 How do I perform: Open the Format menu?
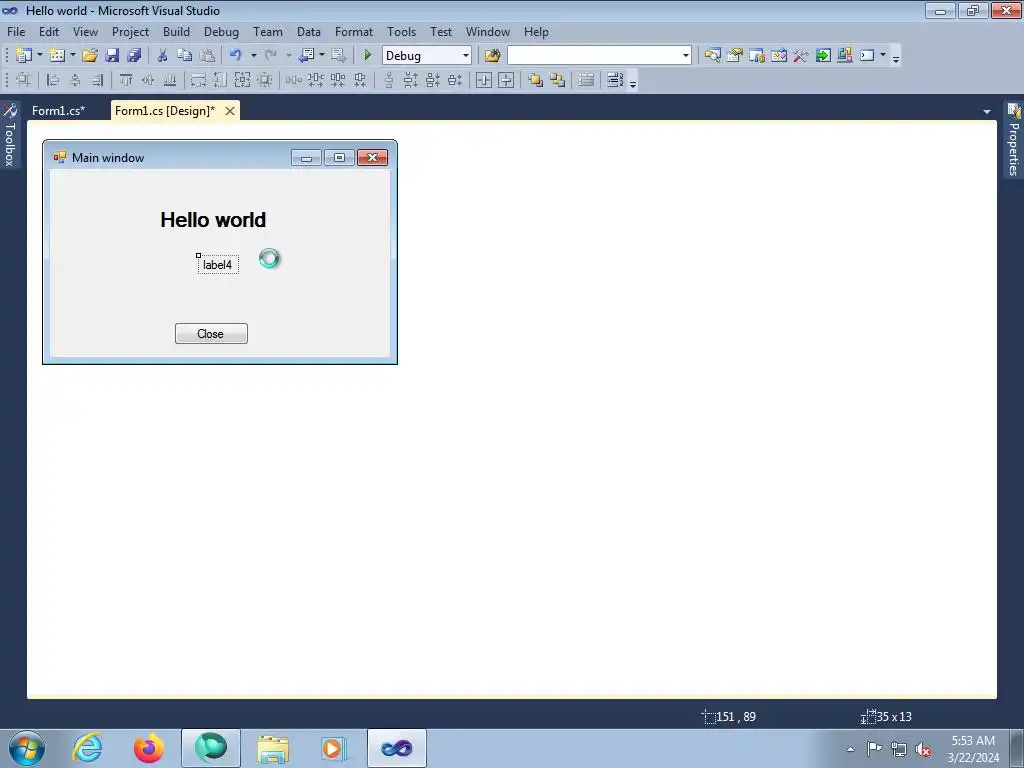[x=354, y=31]
